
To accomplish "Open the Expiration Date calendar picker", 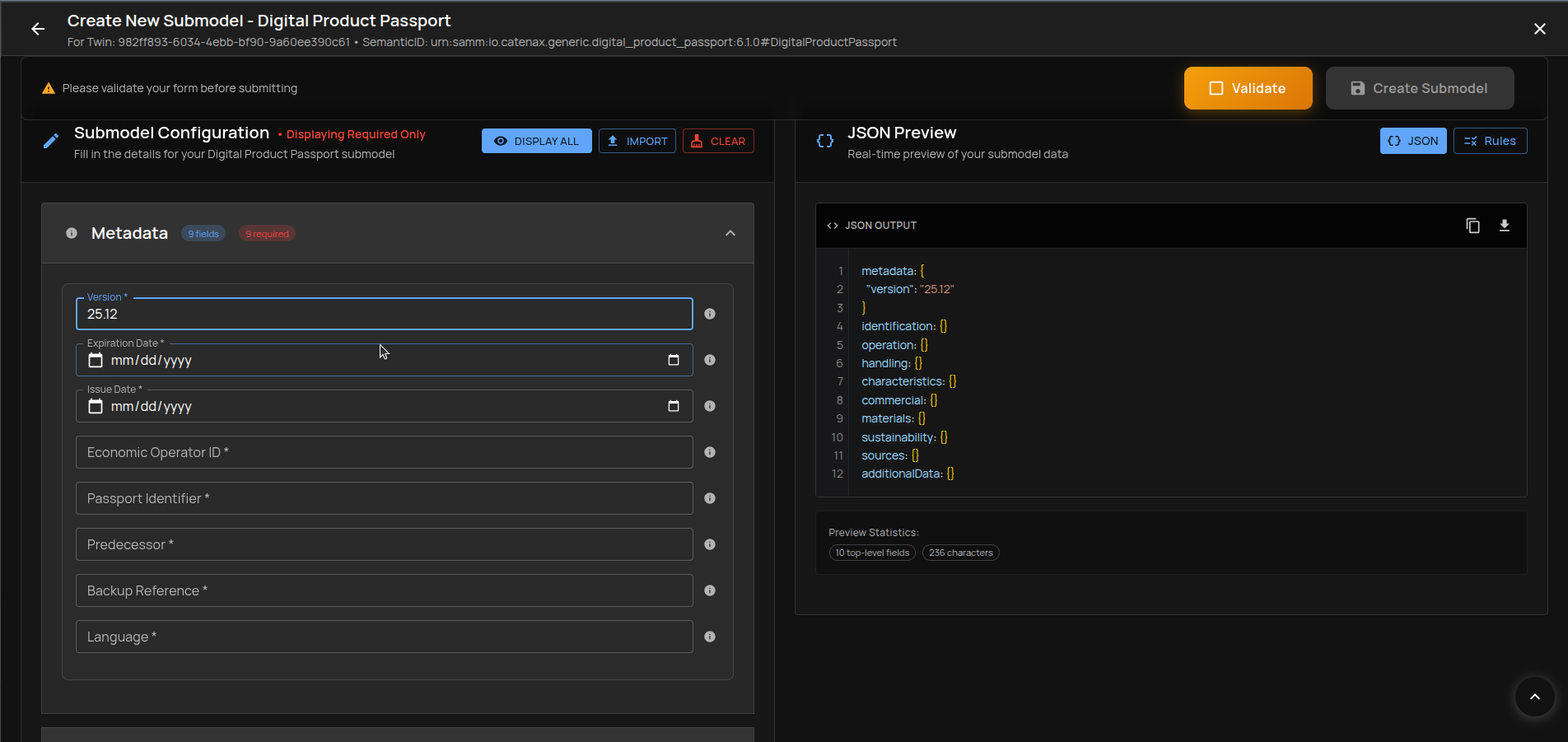I will tap(673, 360).
